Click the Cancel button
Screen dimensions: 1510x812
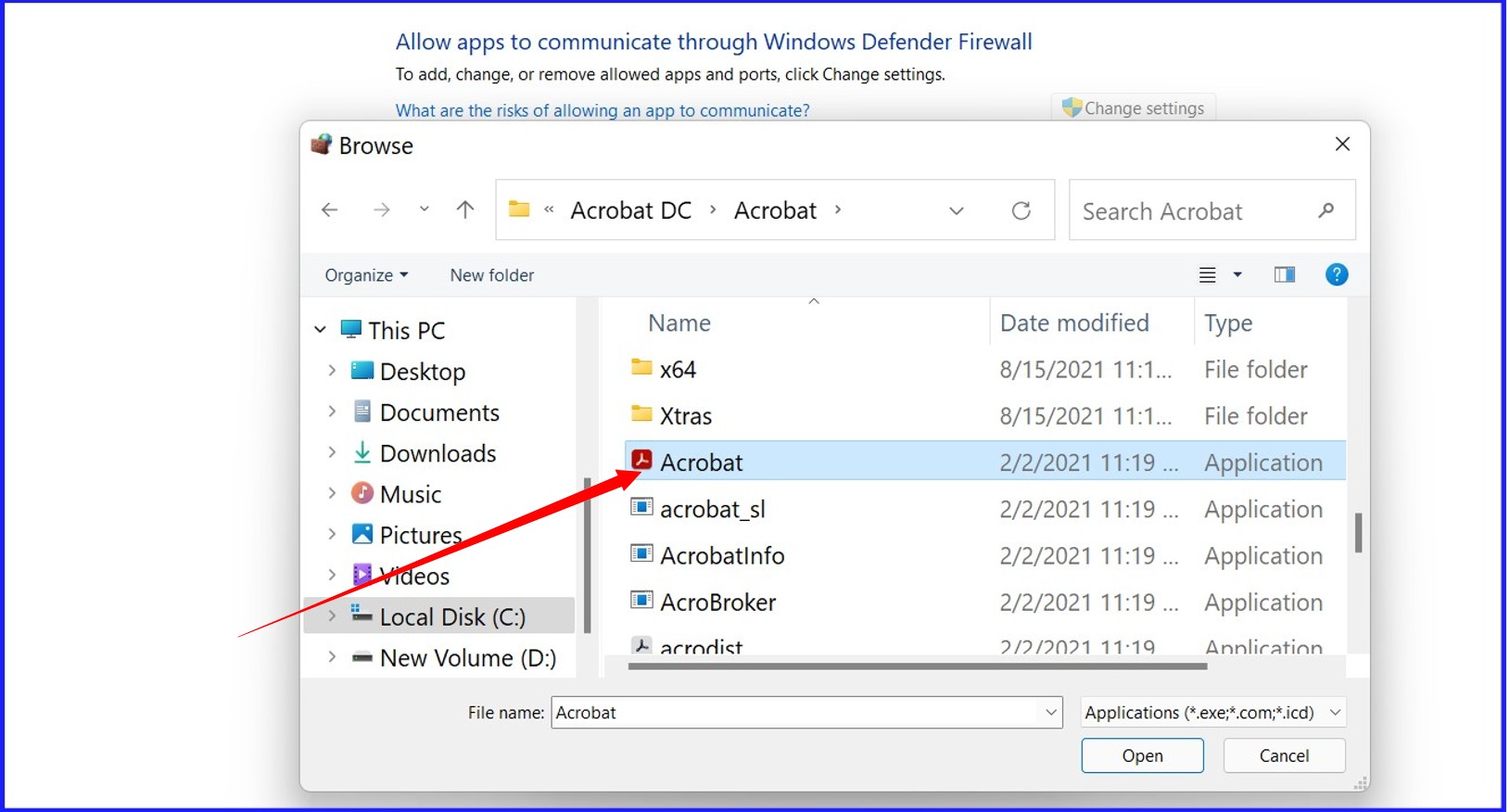(1284, 755)
